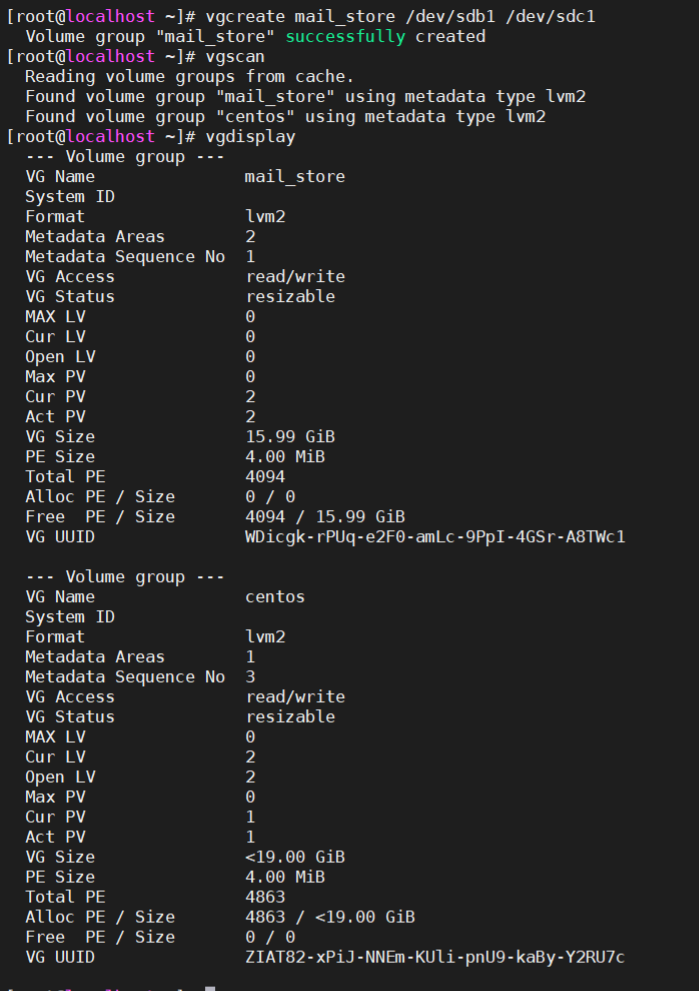Click the vgcreate command on the first line
Viewport: 699px width, 991px height.
tap(240, 16)
